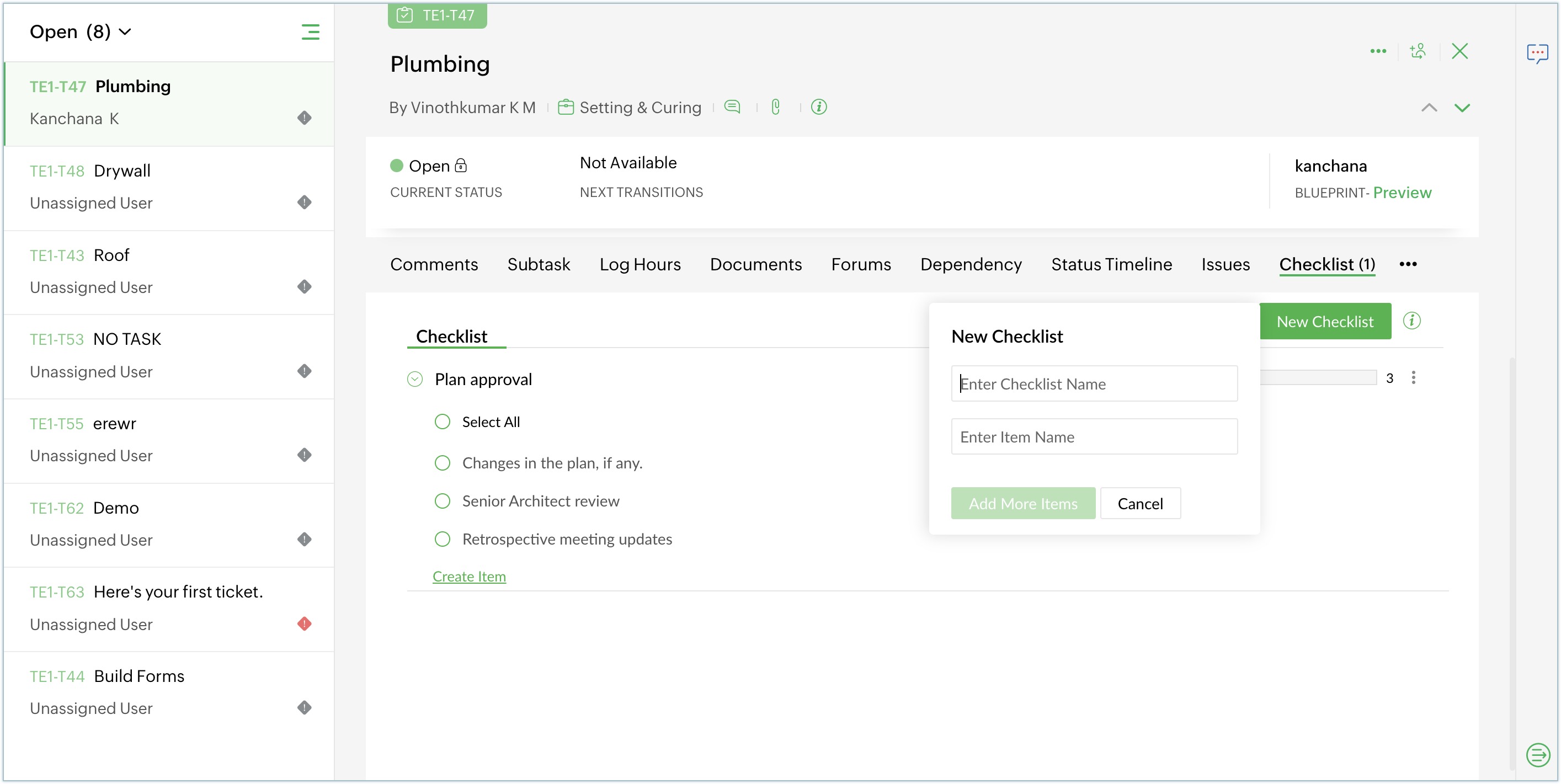Image resolution: width=1561 pixels, height=784 pixels.
Task: Check 'Retrospective meeting updates' item
Action: 443,539
